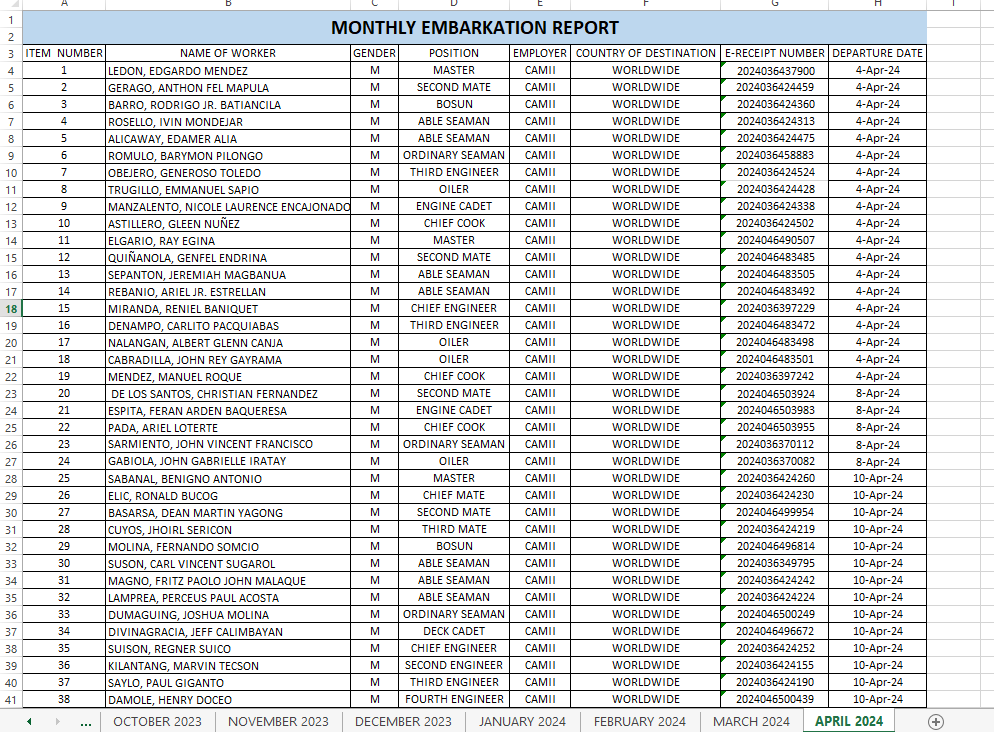The width and height of the screenshot is (994, 732).
Task: Select the POSITION header cell
Action: [454, 53]
